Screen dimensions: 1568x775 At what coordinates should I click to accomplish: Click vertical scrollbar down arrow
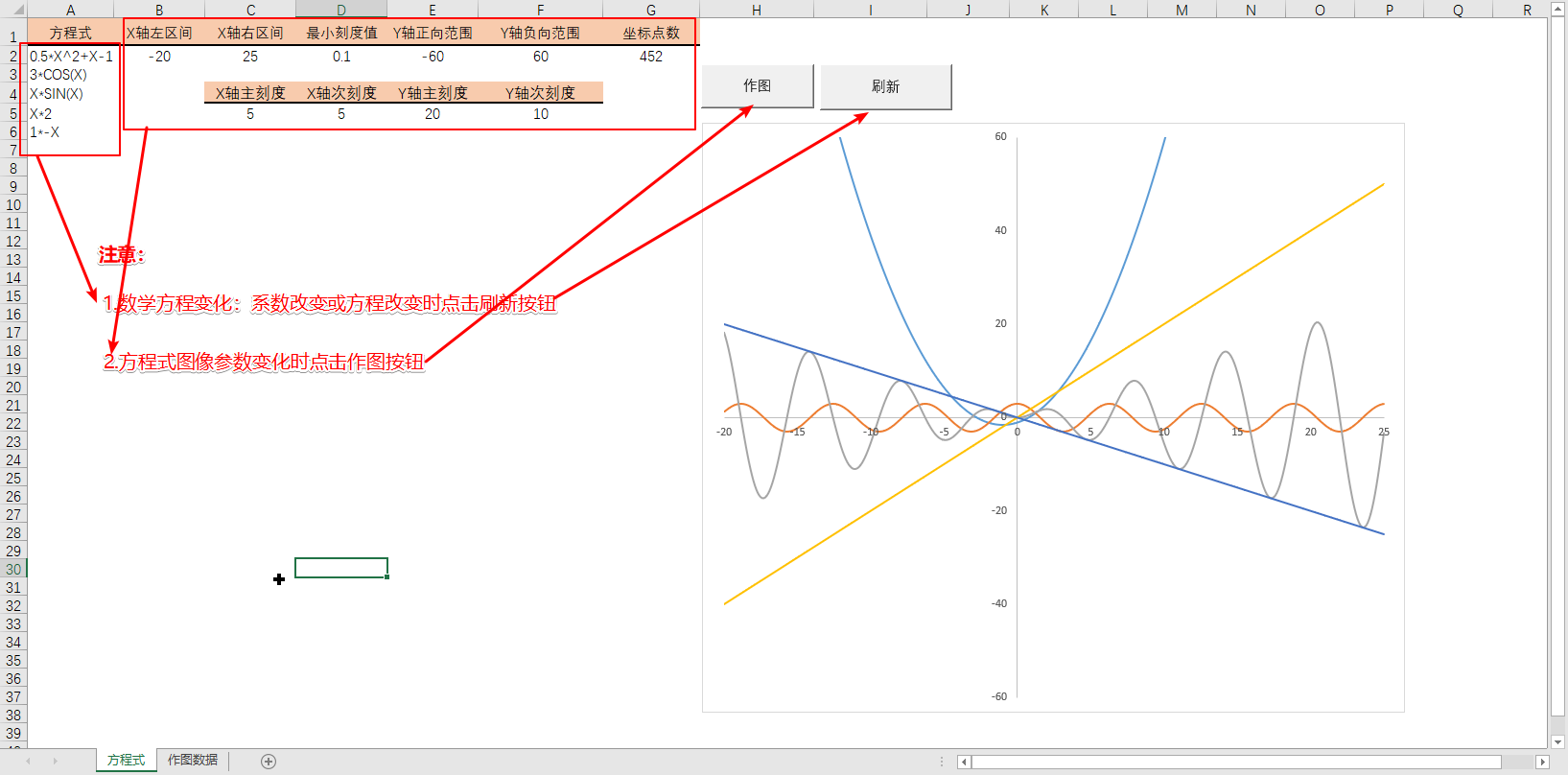[1558, 741]
